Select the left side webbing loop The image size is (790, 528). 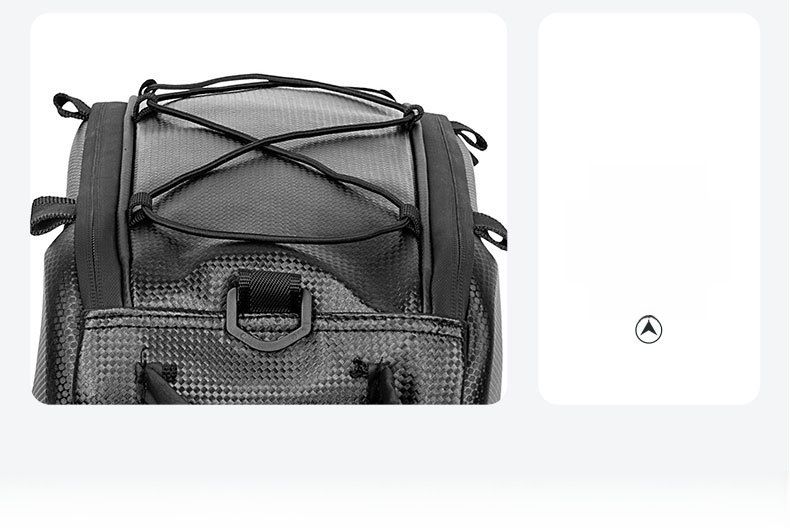52,215
